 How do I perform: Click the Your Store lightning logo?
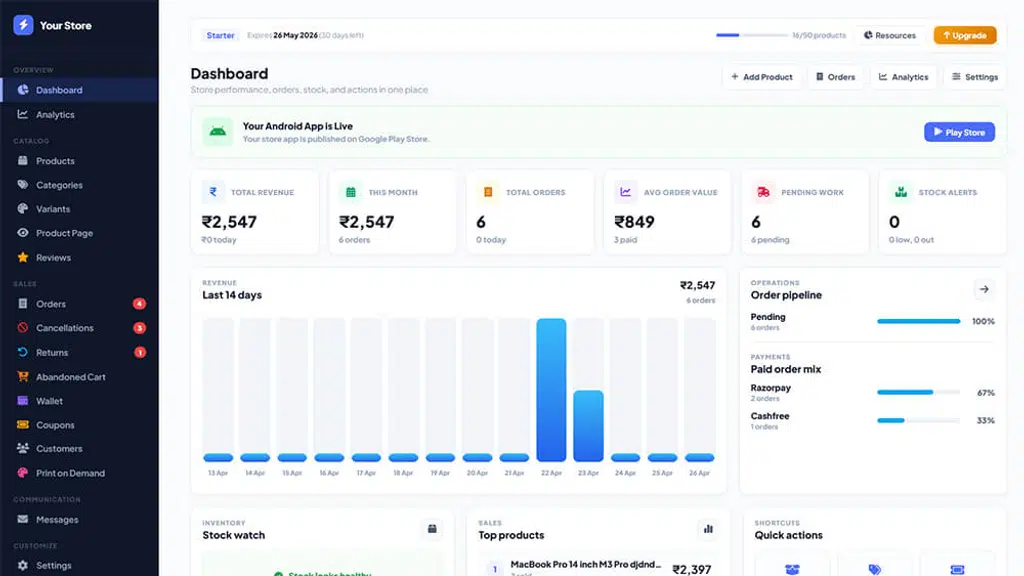click(24, 25)
